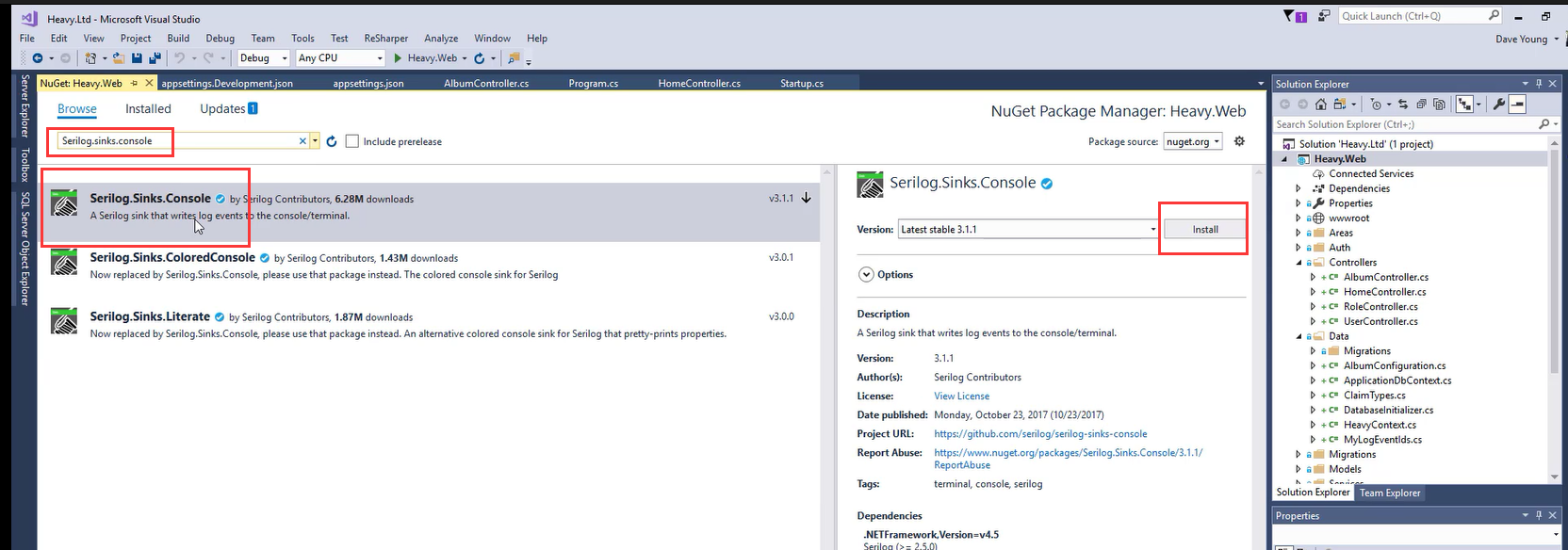Click download arrow for Serilog.Sinks.Console v3.1.1

tap(807, 199)
